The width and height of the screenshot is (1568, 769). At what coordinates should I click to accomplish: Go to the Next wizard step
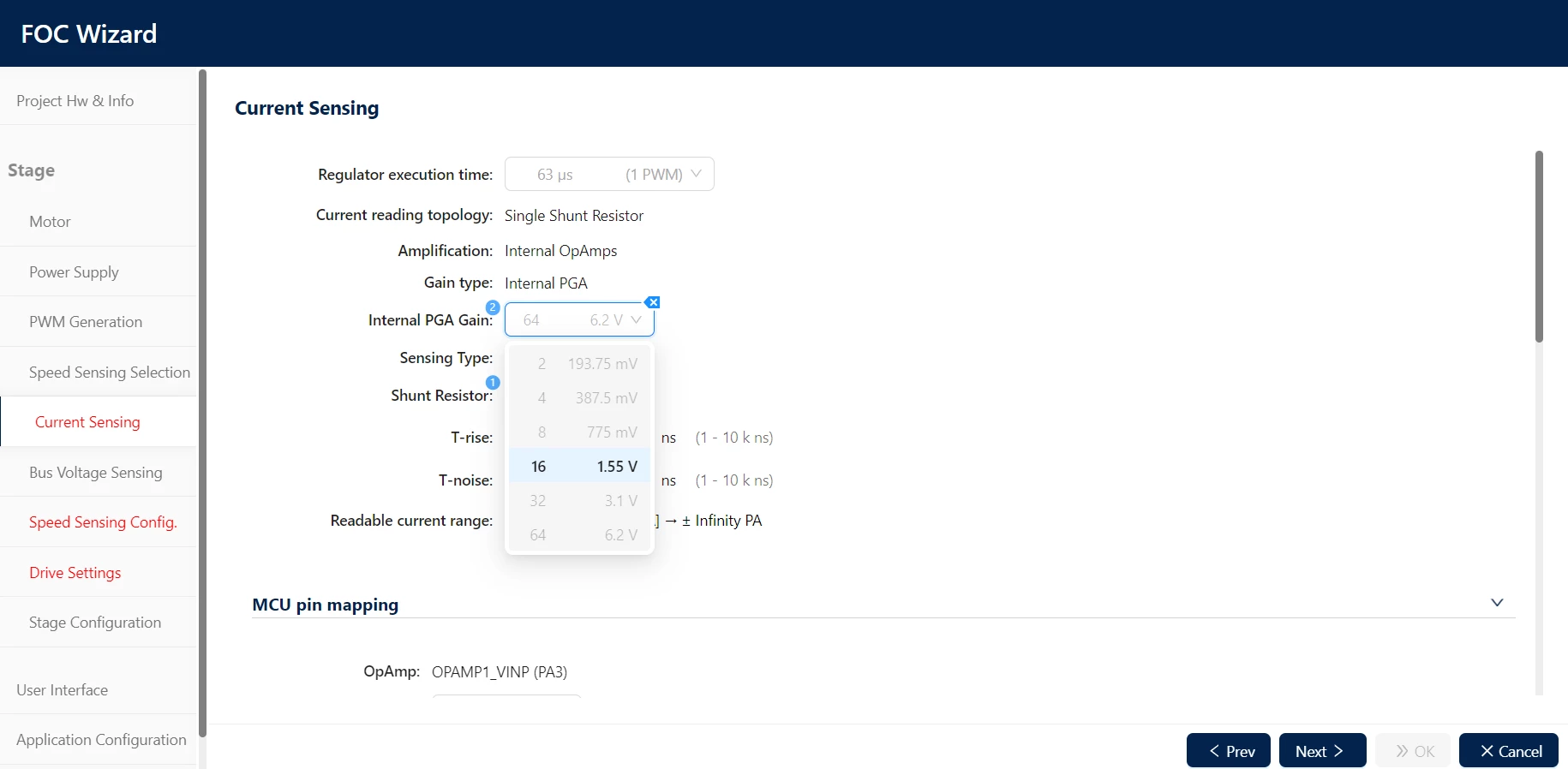coord(1322,751)
